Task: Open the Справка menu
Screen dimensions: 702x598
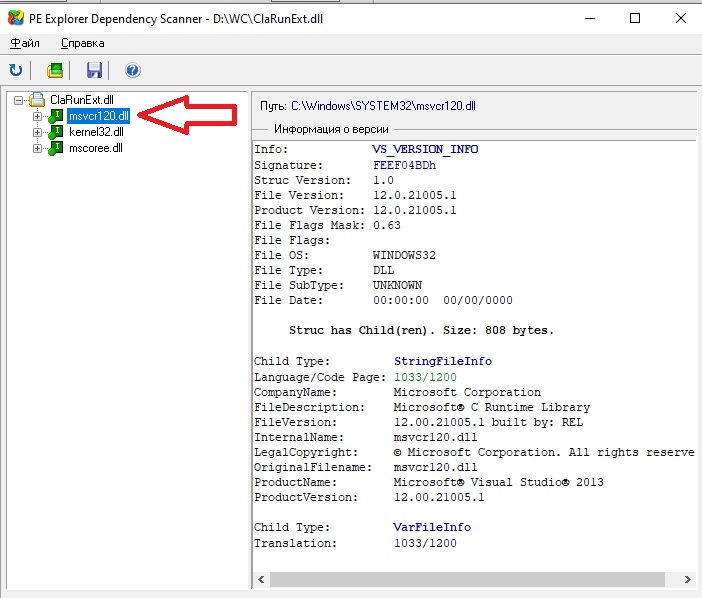Action: [82, 43]
